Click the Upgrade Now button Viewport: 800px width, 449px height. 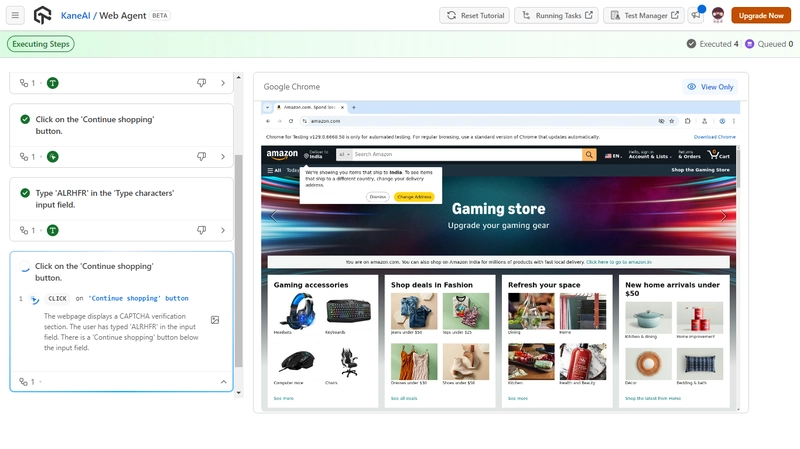pyautogui.click(x=761, y=15)
